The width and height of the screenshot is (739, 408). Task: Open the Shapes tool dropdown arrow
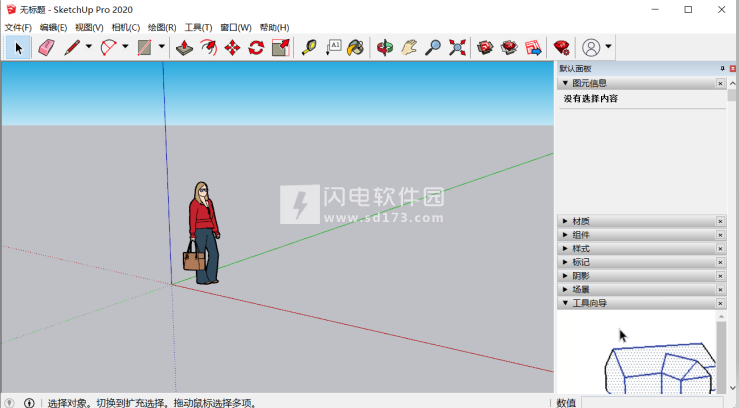pyautogui.click(x=161, y=47)
